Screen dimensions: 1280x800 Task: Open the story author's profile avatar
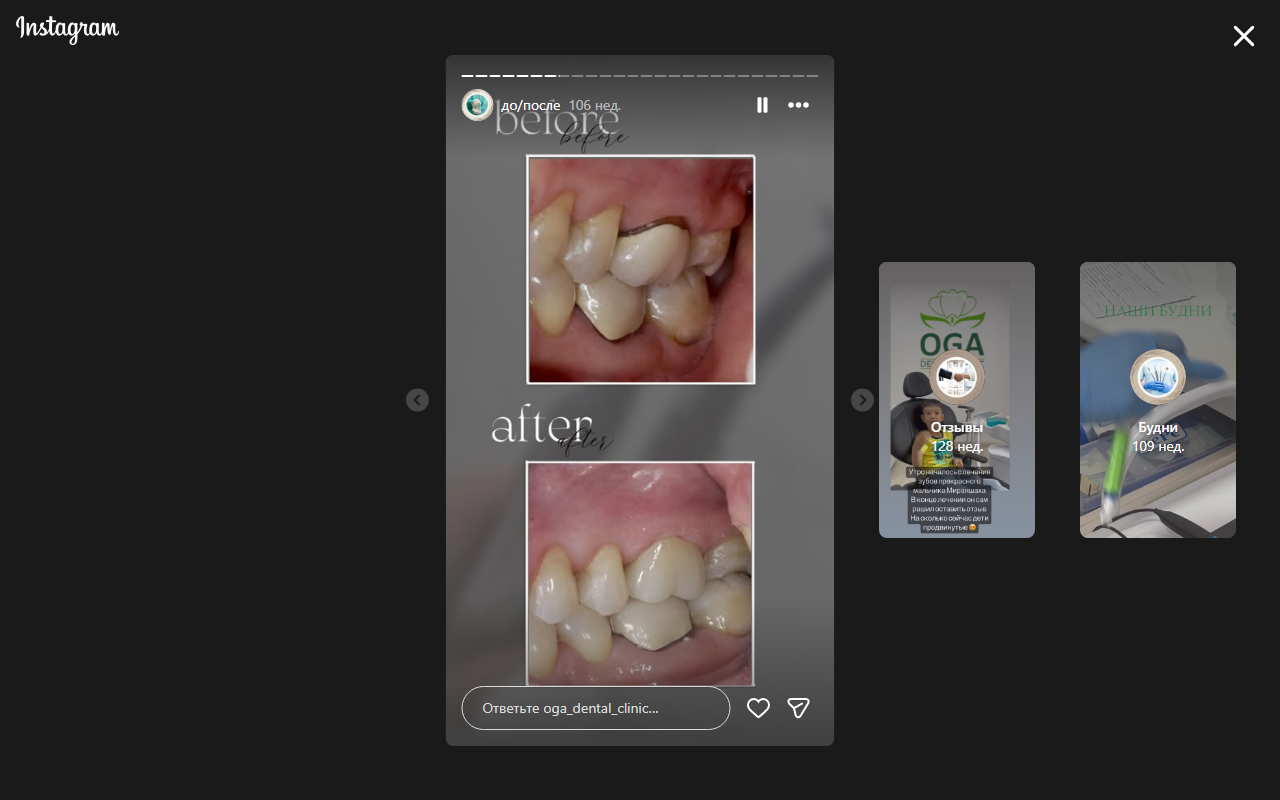pyautogui.click(x=478, y=105)
